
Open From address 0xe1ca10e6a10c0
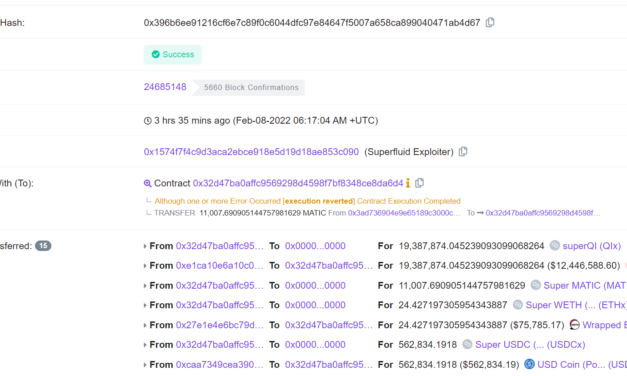click(x=220, y=265)
